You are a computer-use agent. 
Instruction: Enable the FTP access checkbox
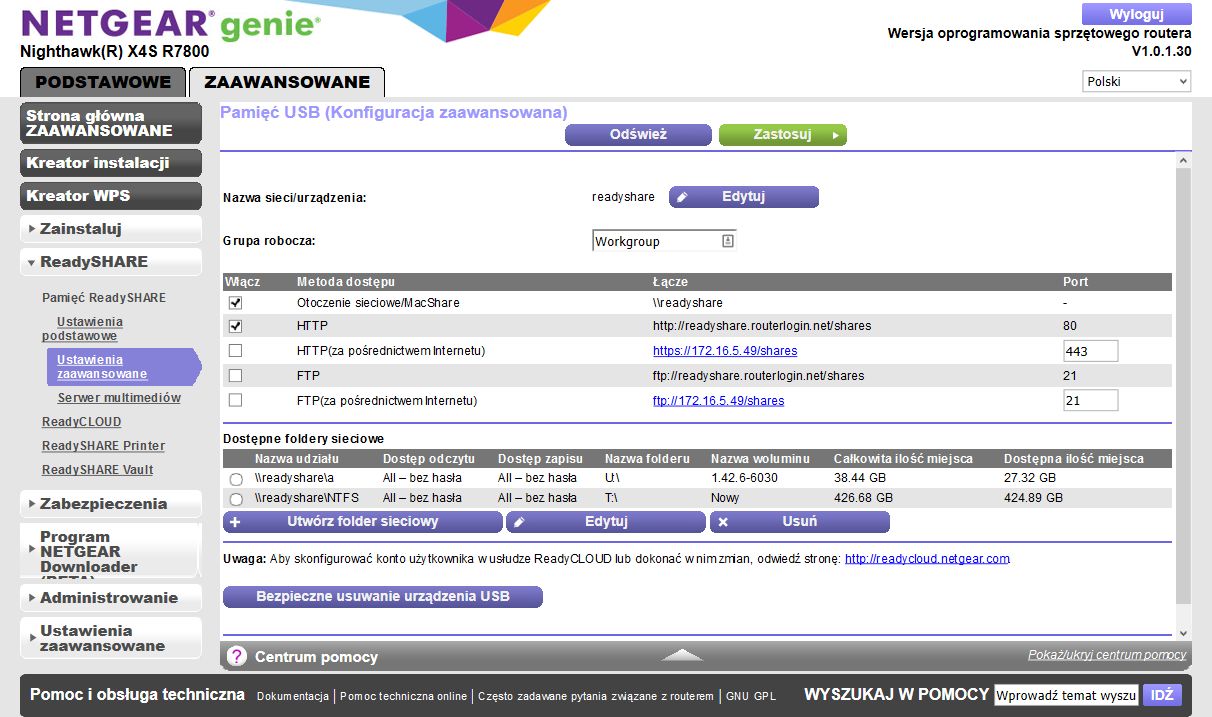(x=236, y=376)
